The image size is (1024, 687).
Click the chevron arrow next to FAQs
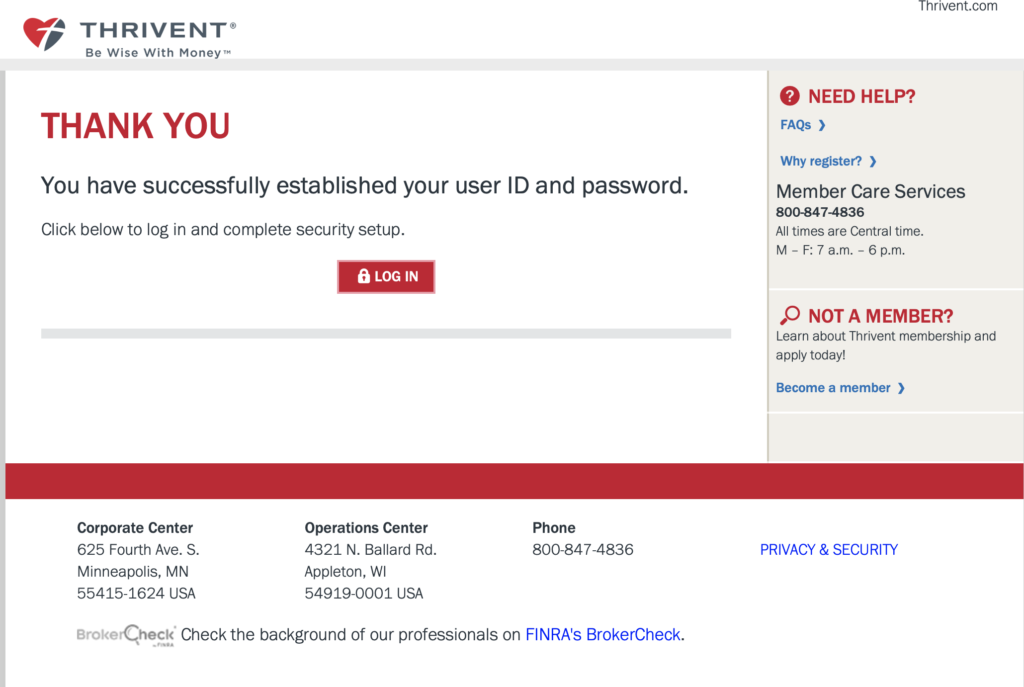click(822, 125)
